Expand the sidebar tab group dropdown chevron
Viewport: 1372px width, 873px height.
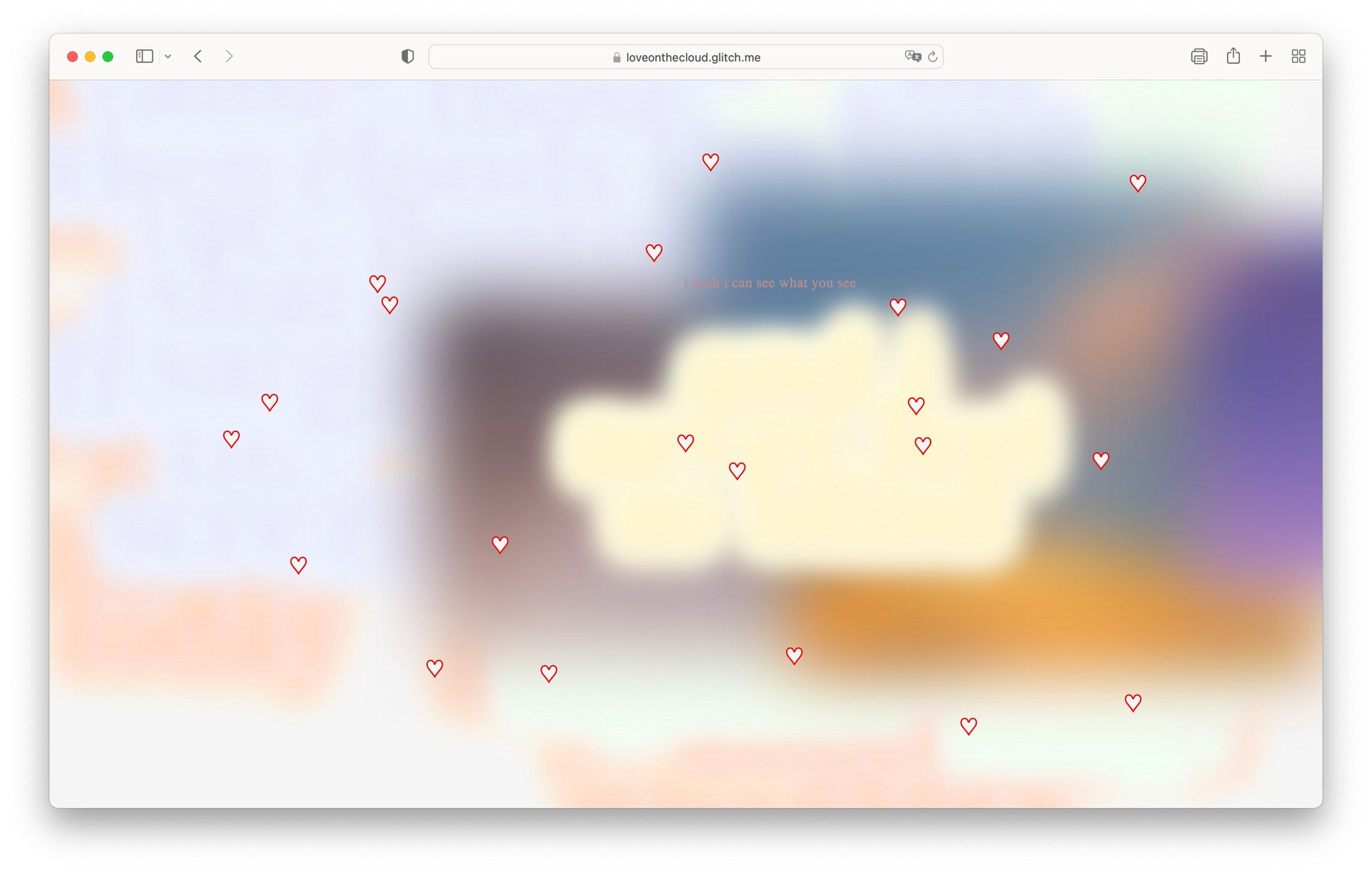[x=168, y=56]
